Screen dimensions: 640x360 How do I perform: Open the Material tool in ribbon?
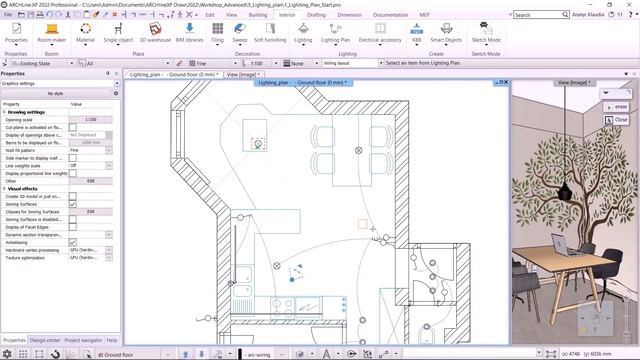coord(85,33)
